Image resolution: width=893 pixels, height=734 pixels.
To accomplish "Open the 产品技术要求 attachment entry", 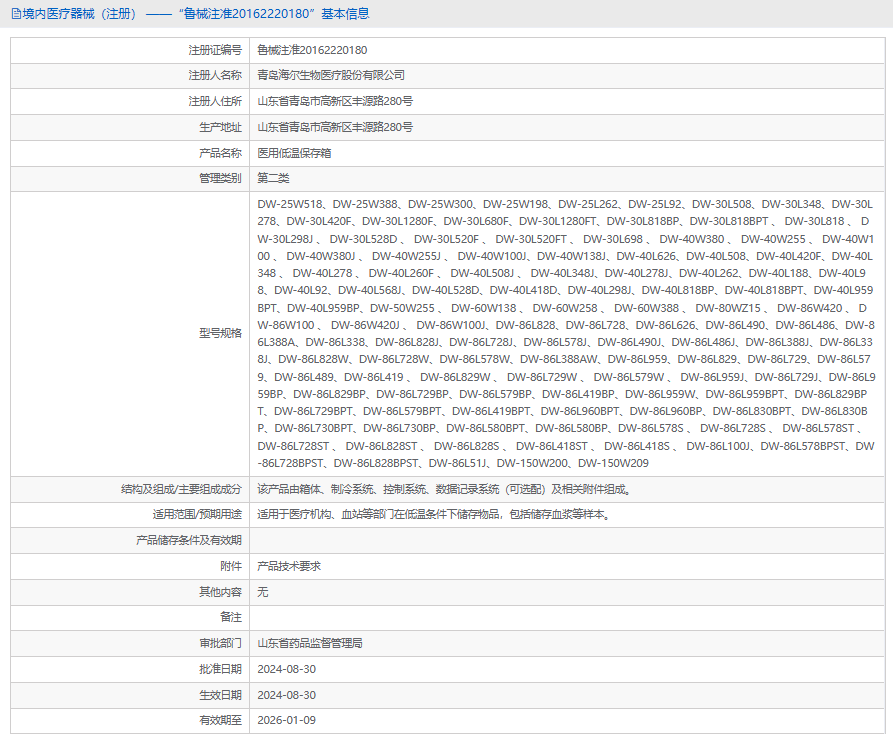I will 289,566.
